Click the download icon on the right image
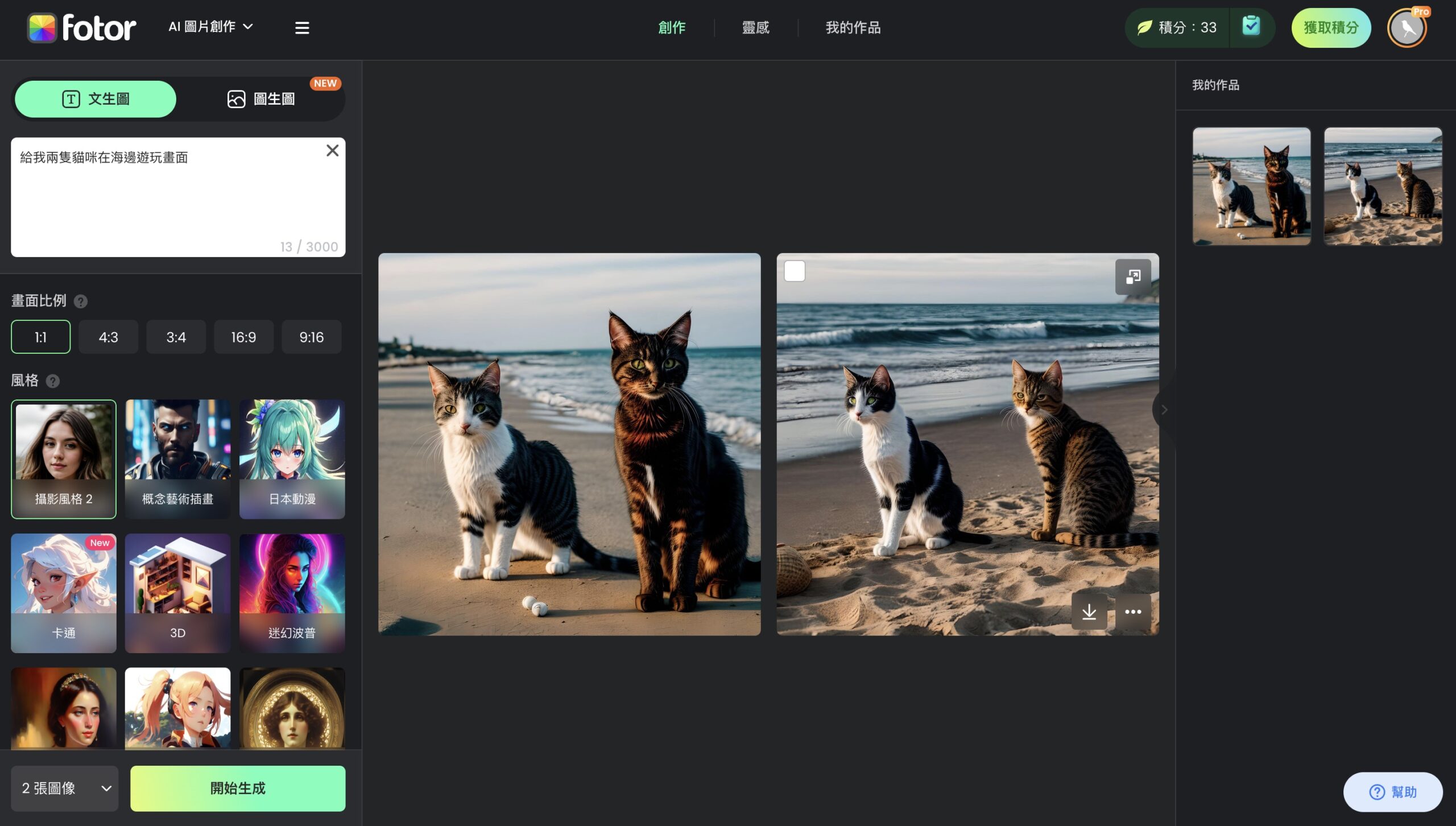The image size is (1456, 826). (x=1089, y=612)
